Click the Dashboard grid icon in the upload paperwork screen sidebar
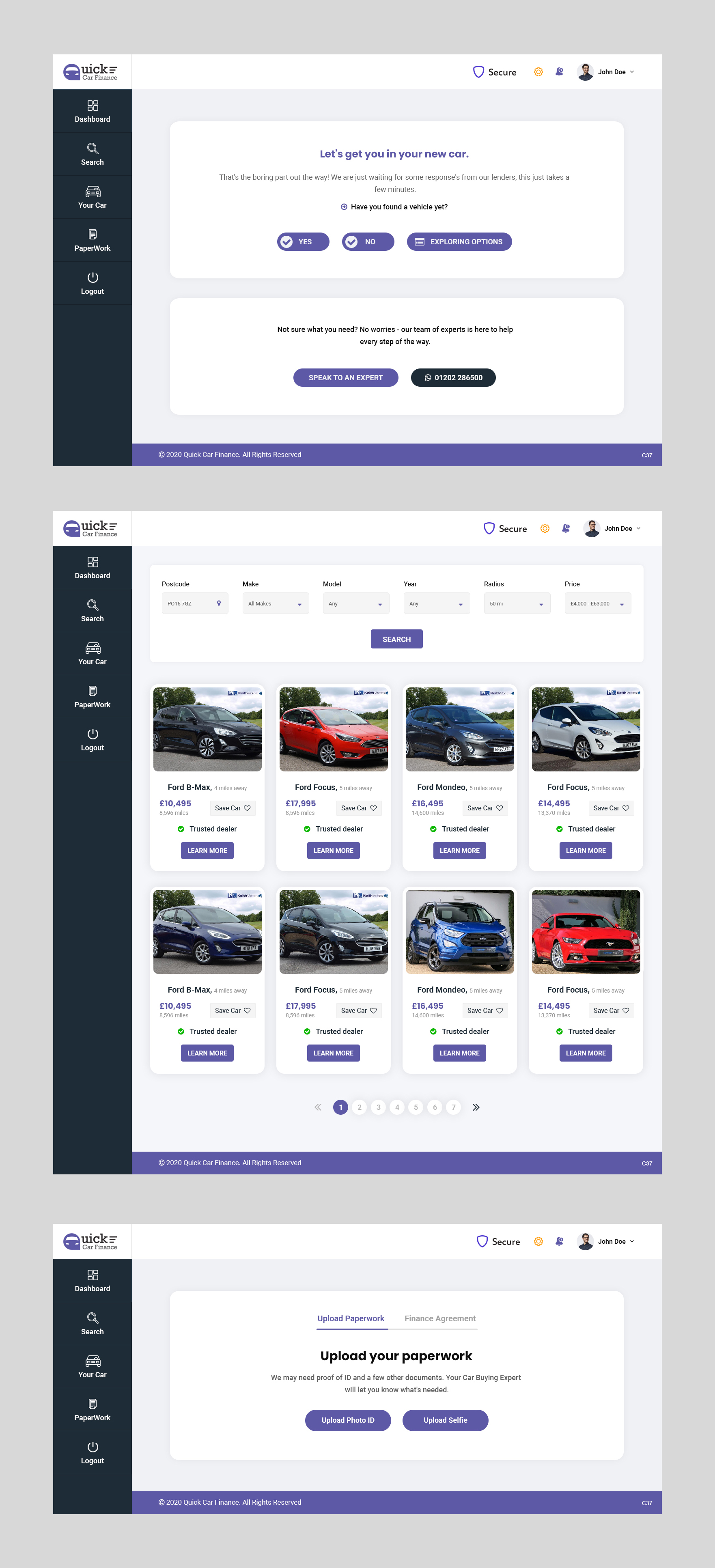715x1568 pixels. pyautogui.click(x=93, y=1275)
